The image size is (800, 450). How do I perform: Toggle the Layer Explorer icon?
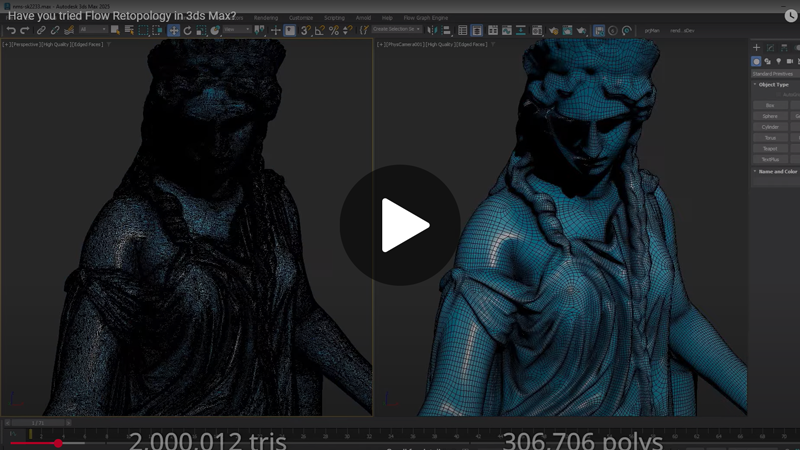(x=477, y=31)
